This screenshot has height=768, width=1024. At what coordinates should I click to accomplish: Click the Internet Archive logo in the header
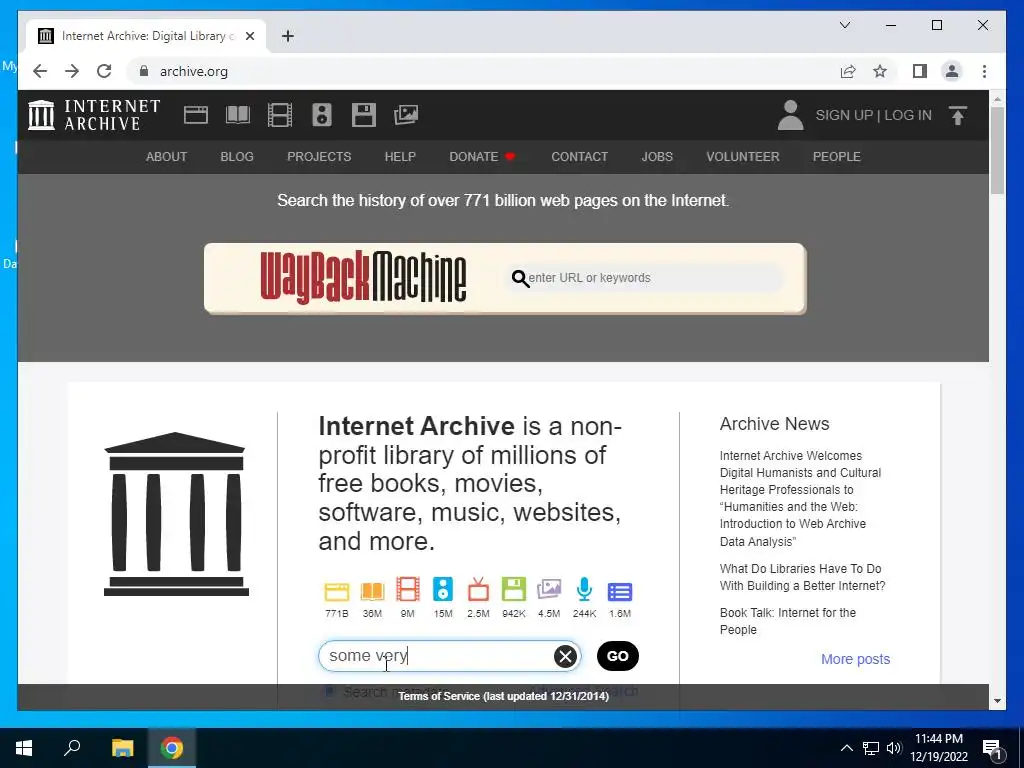[x=94, y=115]
